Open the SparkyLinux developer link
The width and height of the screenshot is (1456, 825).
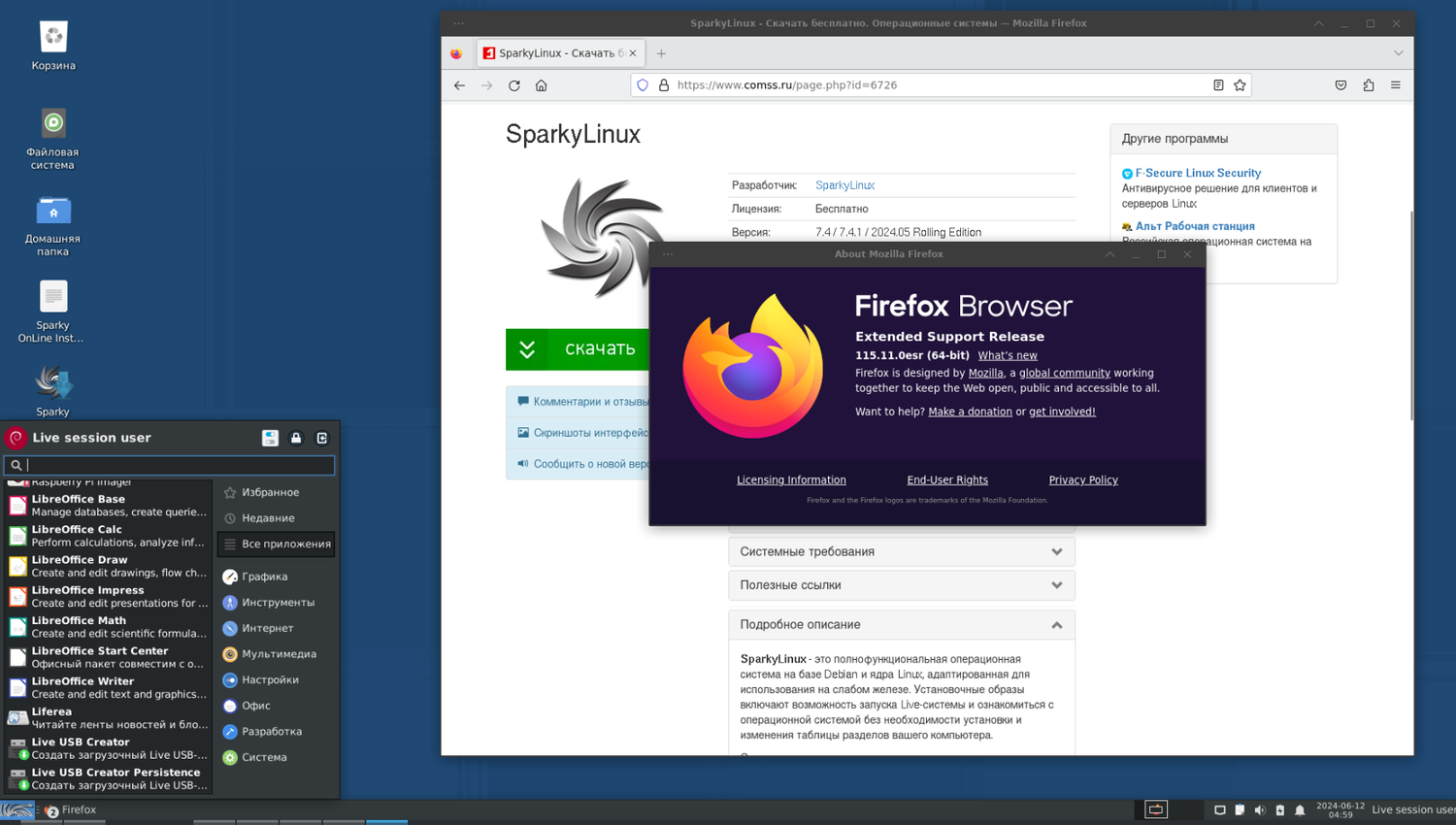[844, 185]
